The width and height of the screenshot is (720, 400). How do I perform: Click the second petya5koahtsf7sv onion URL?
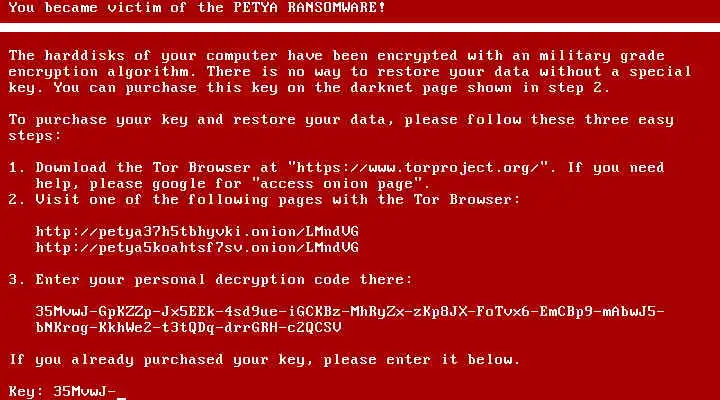(197, 248)
